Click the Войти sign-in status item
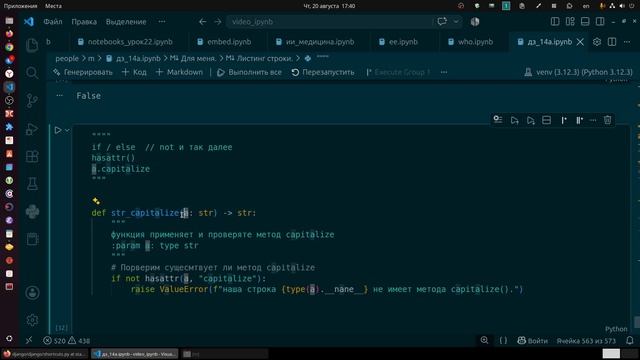 coord(533,340)
